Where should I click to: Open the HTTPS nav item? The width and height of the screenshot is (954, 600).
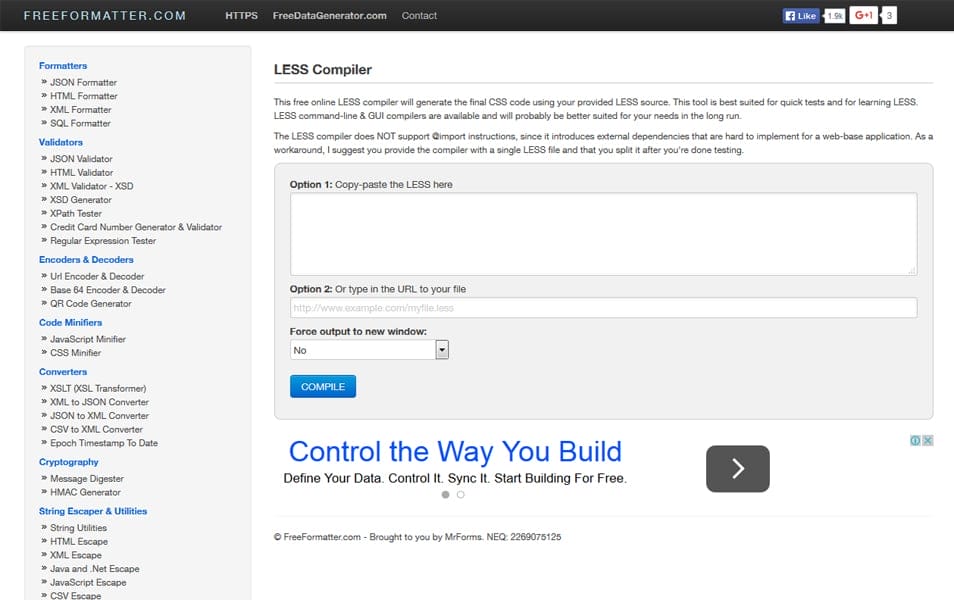[242, 16]
